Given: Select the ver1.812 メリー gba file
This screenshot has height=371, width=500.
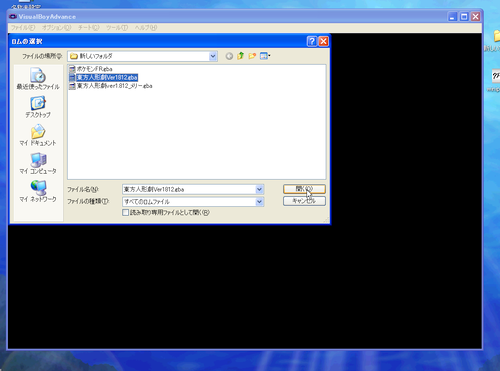Looking at the screenshot, I should pyautogui.click(x=111, y=86).
